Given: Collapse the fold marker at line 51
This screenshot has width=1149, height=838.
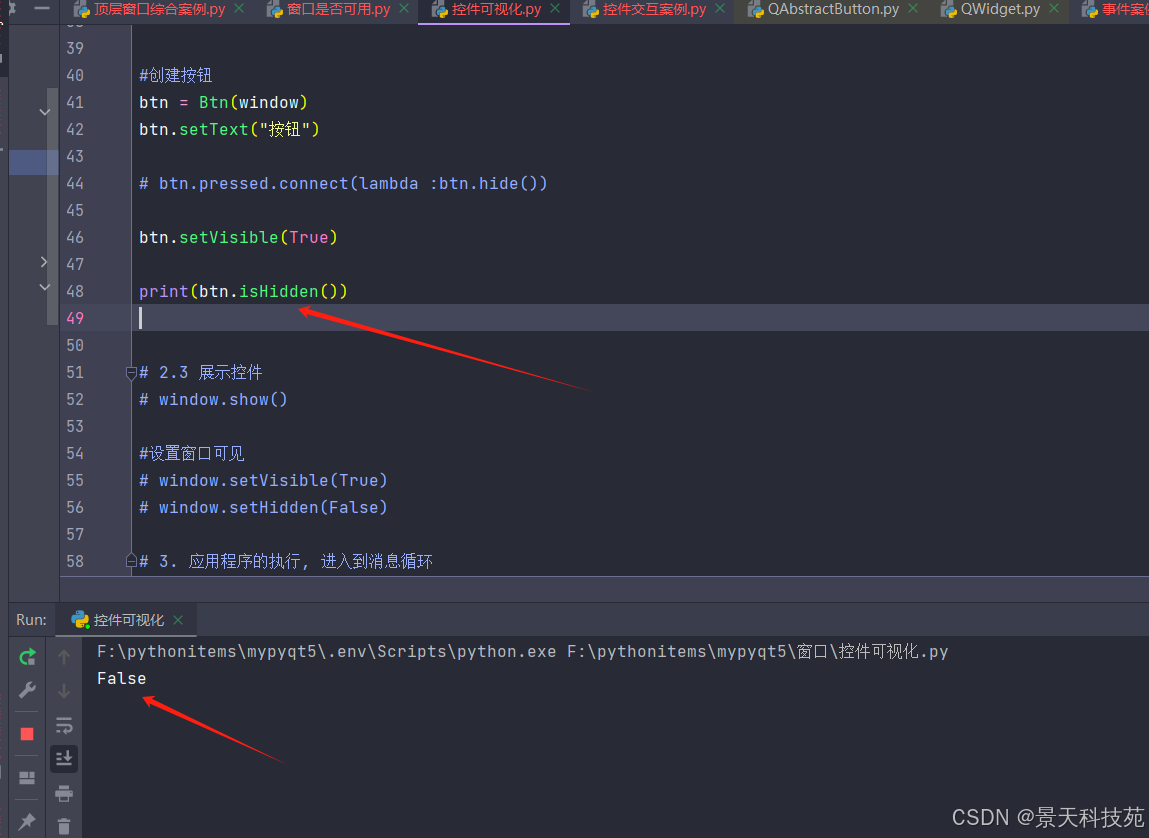Looking at the screenshot, I should tap(131, 373).
